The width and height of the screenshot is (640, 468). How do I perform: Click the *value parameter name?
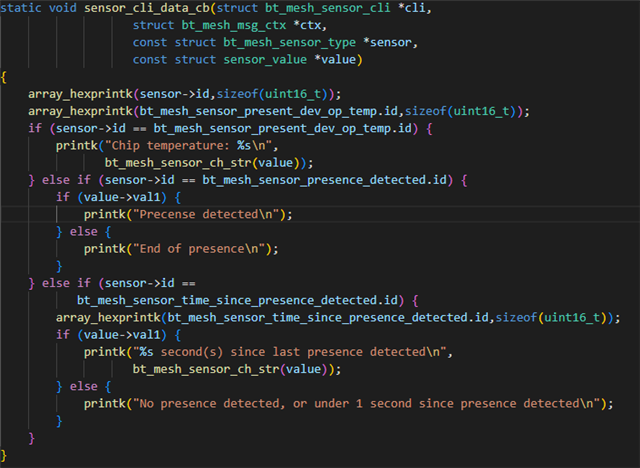335,60
